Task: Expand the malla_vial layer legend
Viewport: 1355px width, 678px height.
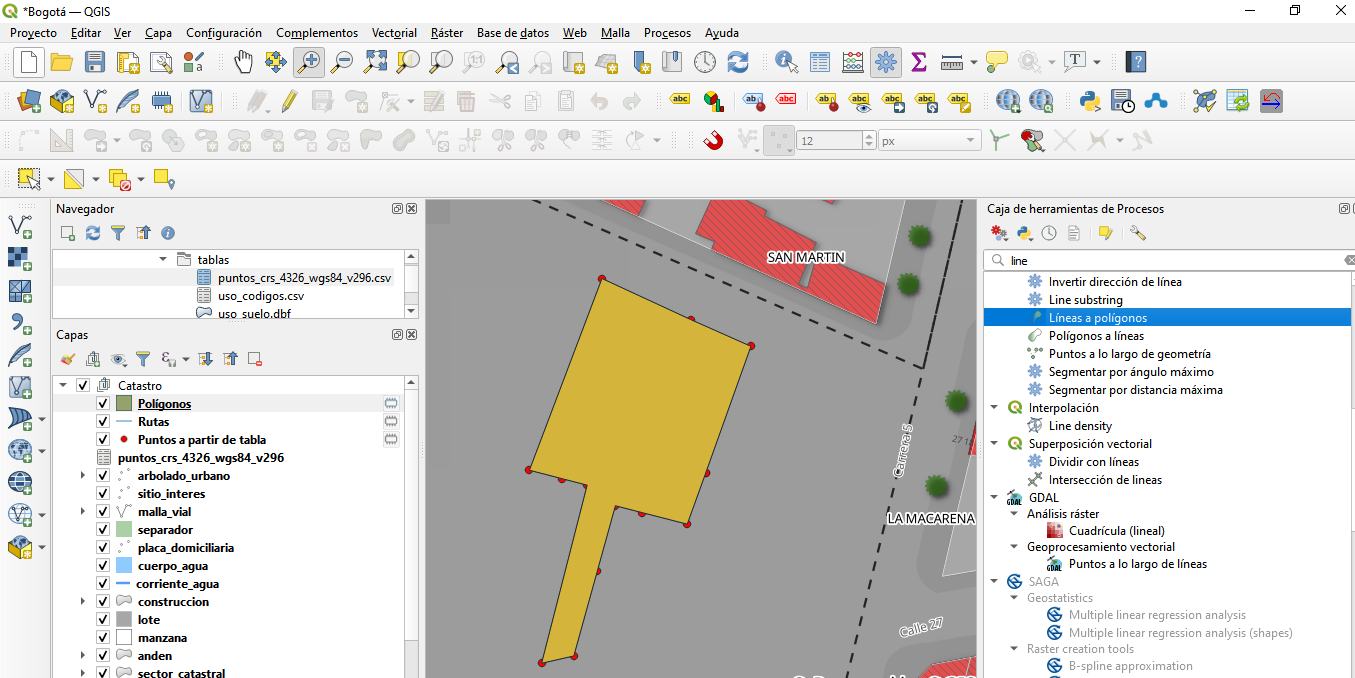Action: [x=84, y=512]
